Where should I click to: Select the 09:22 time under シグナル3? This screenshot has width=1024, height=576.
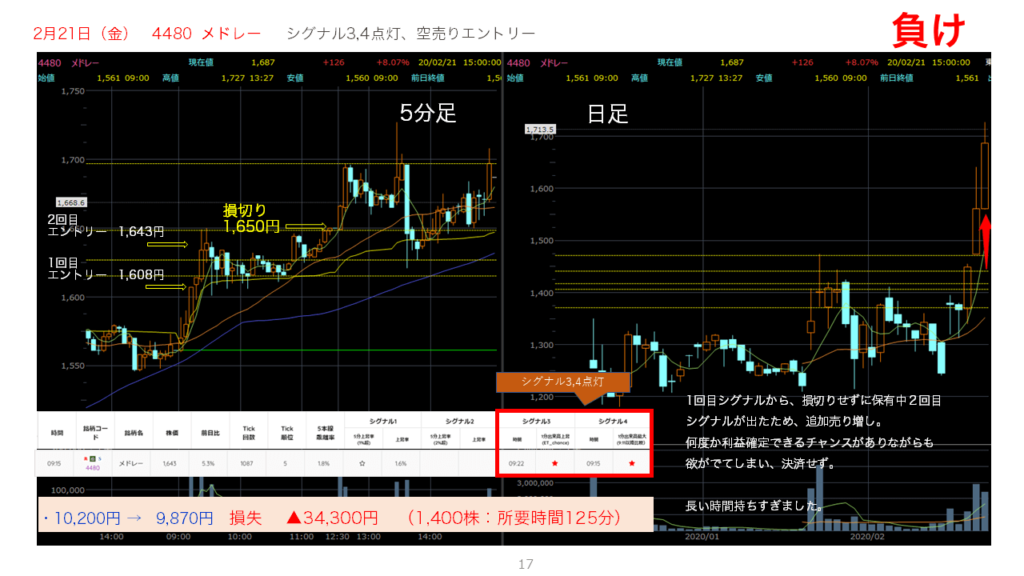click(516, 463)
